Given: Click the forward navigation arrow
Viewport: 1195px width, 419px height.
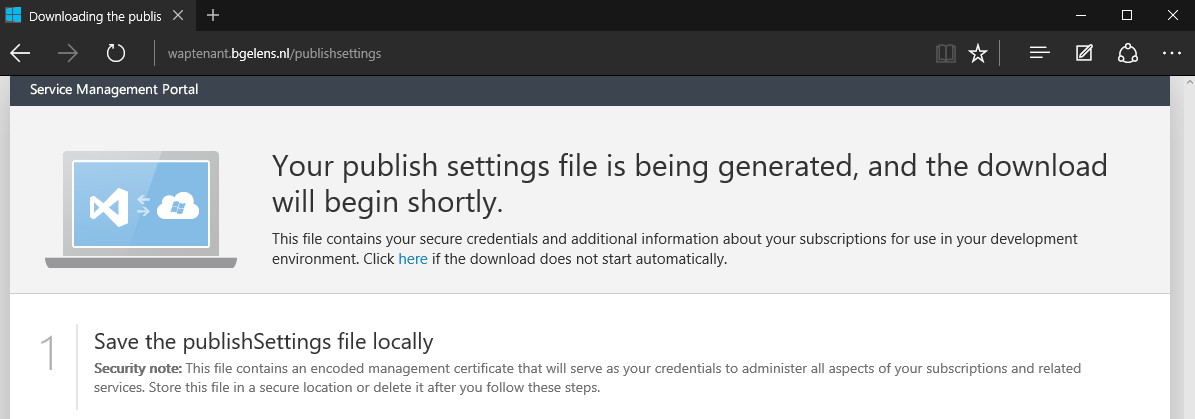Looking at the screenshot, I should 68,53.
